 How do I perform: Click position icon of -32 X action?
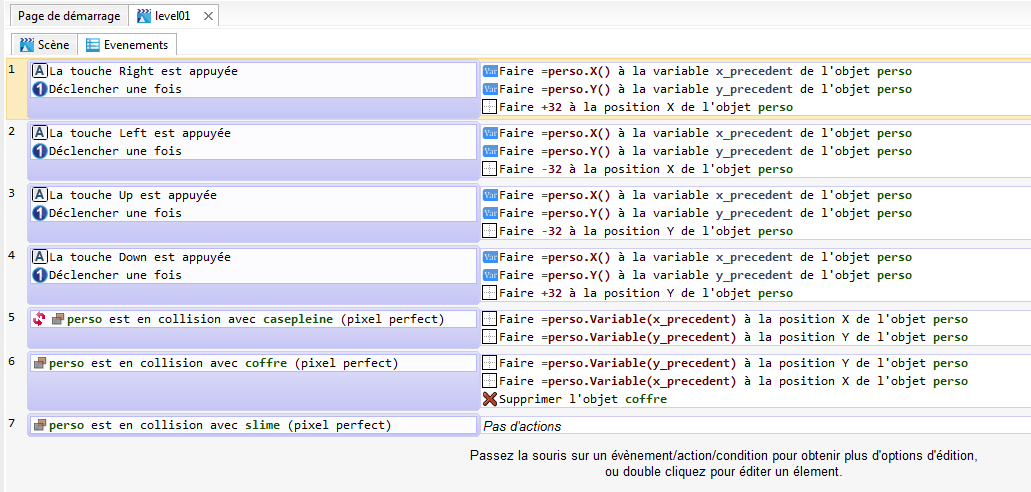point(489,169)
